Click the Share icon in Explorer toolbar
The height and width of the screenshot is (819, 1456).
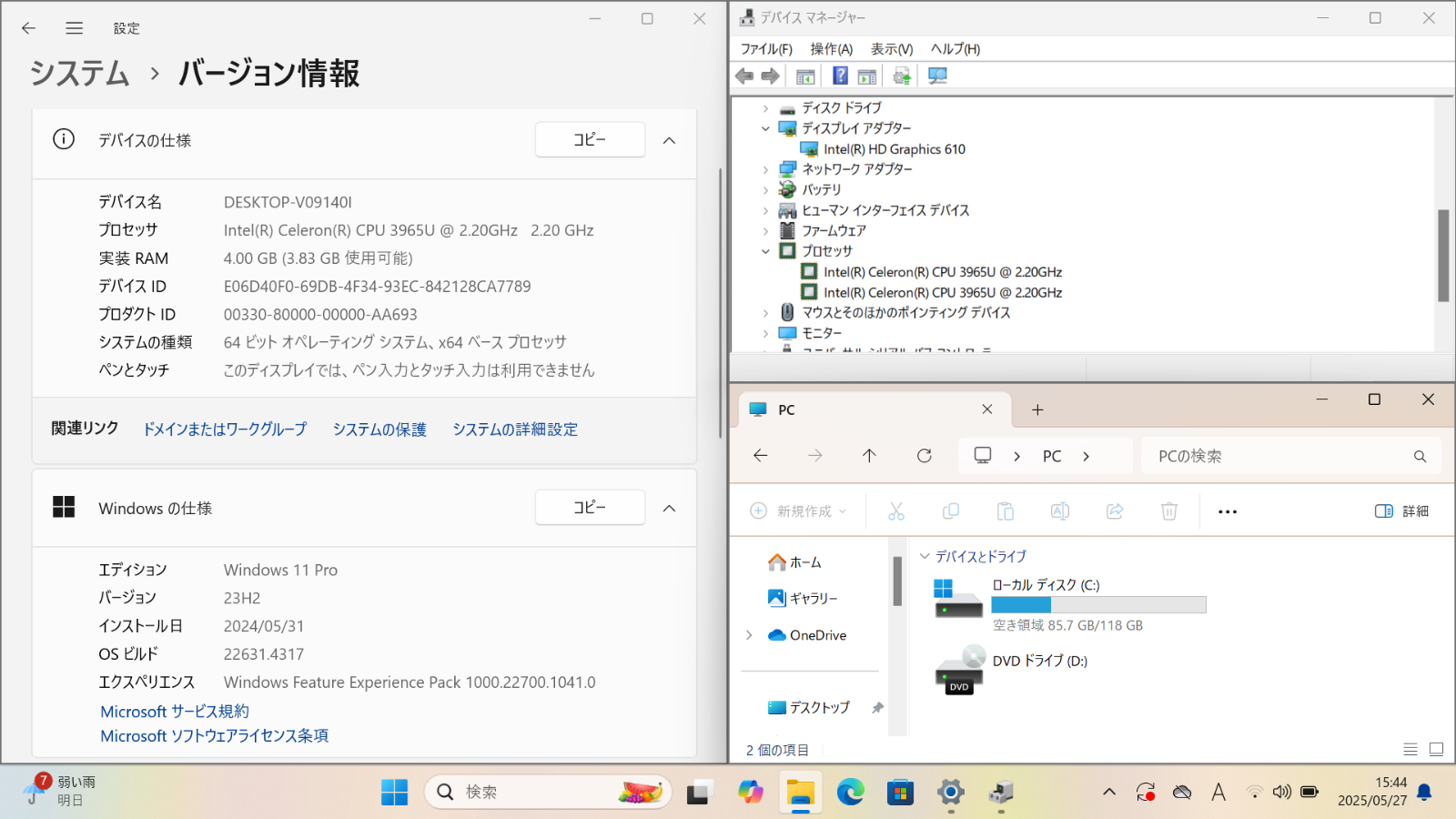point(1115,511)
